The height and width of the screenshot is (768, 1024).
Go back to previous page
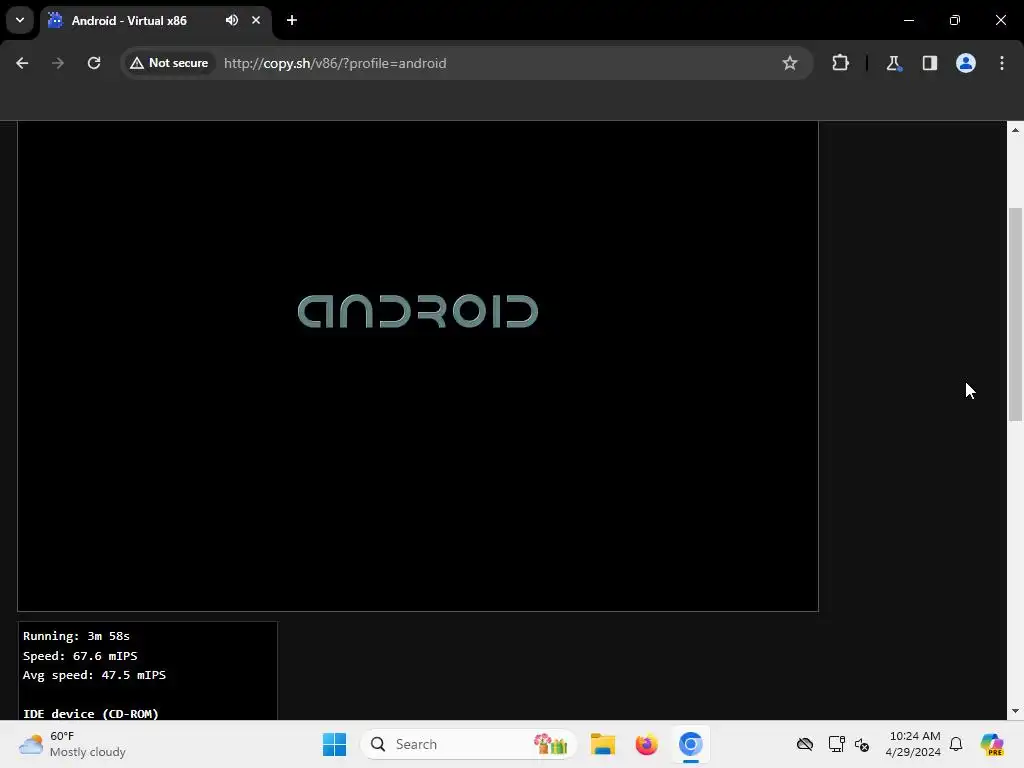tap(22, 63)
